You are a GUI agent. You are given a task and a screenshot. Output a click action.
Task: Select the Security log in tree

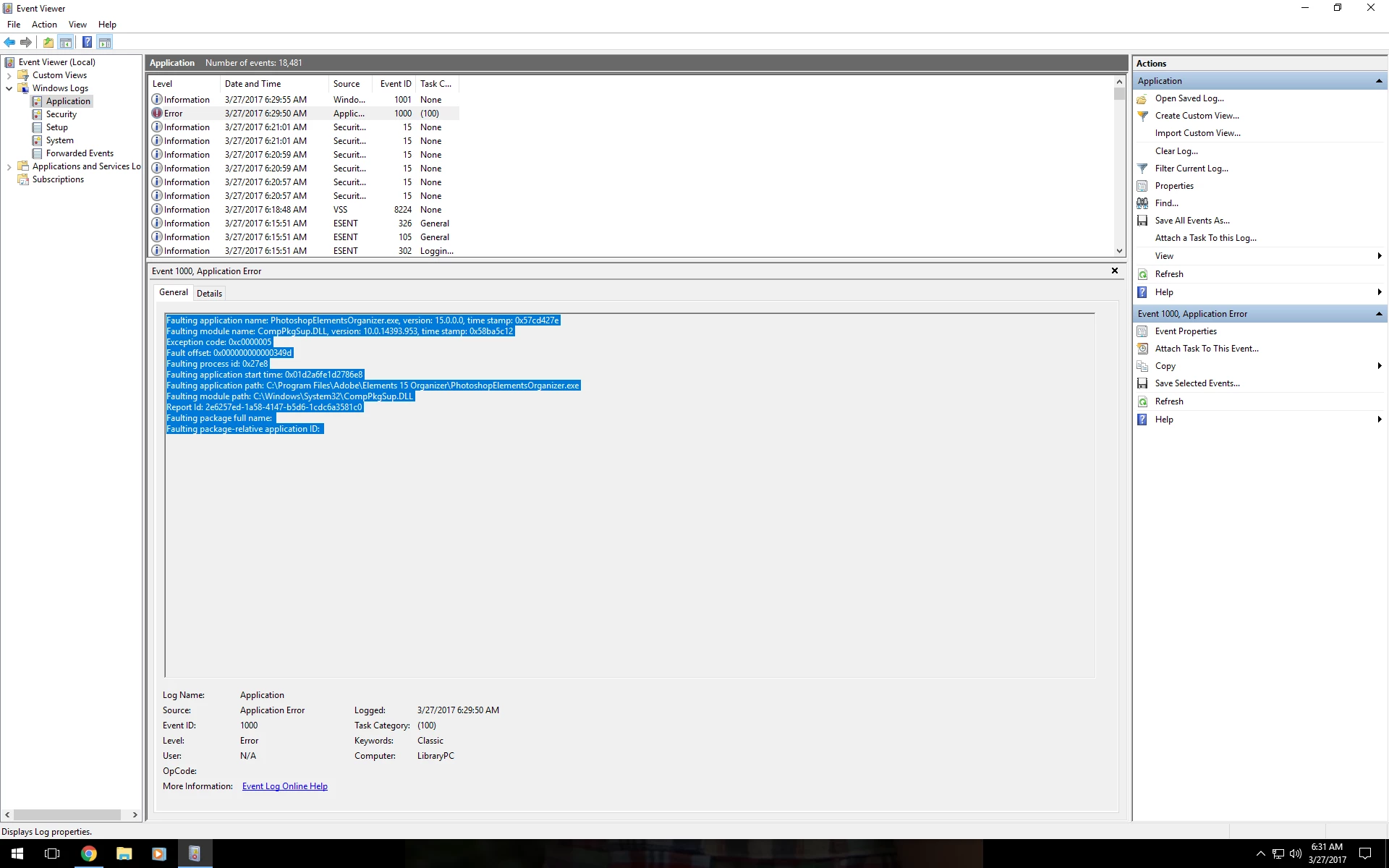click(x=61, y=114)
